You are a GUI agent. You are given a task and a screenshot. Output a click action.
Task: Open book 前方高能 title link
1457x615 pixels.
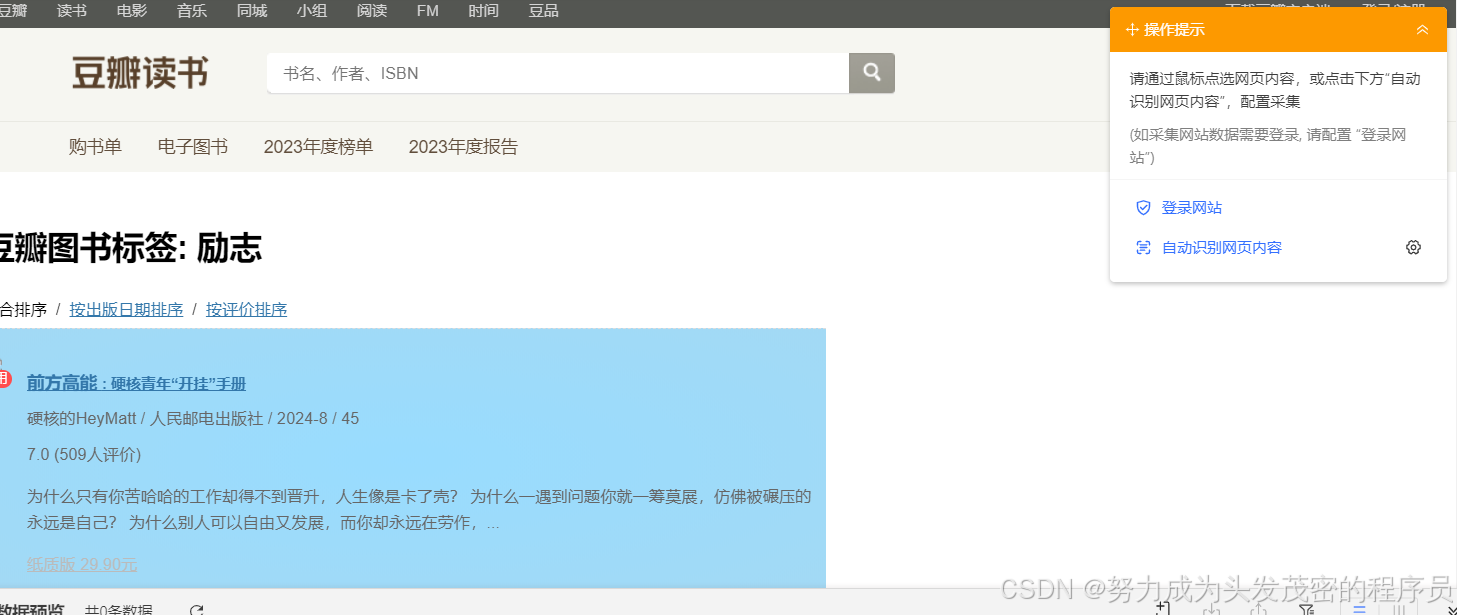(x=136, y=383)
